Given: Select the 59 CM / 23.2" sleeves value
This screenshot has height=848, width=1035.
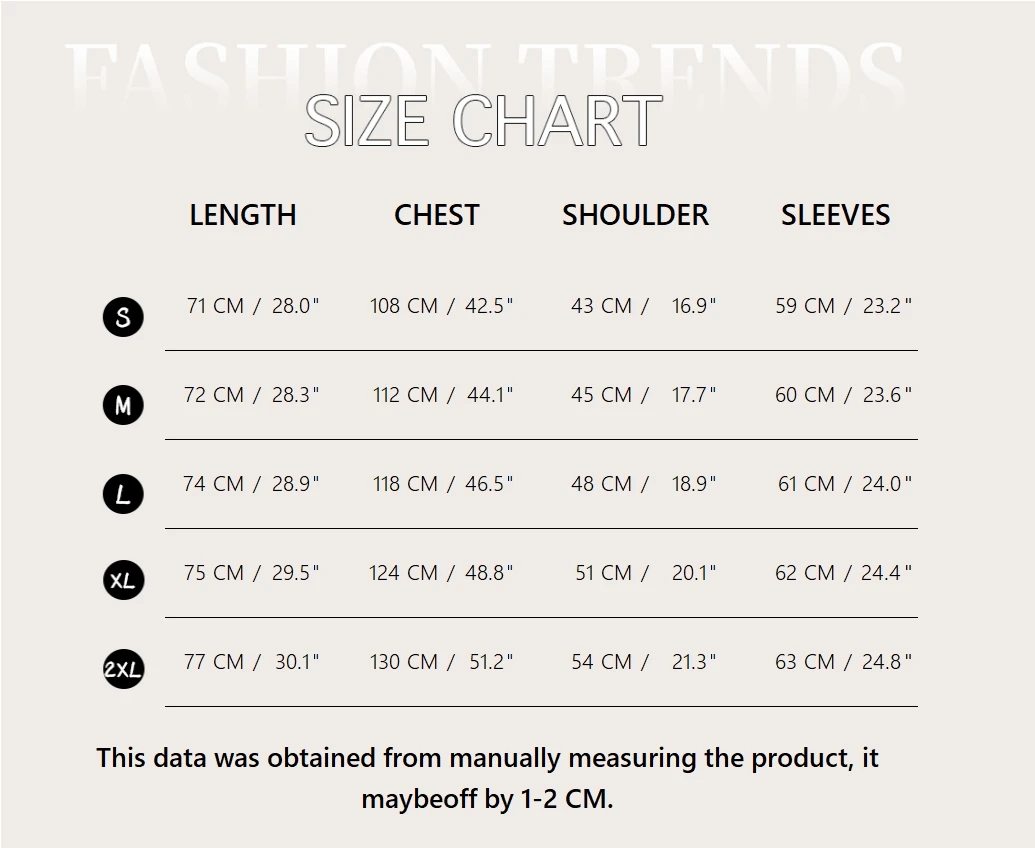Looking at the screenshot, I should point(843,306).
